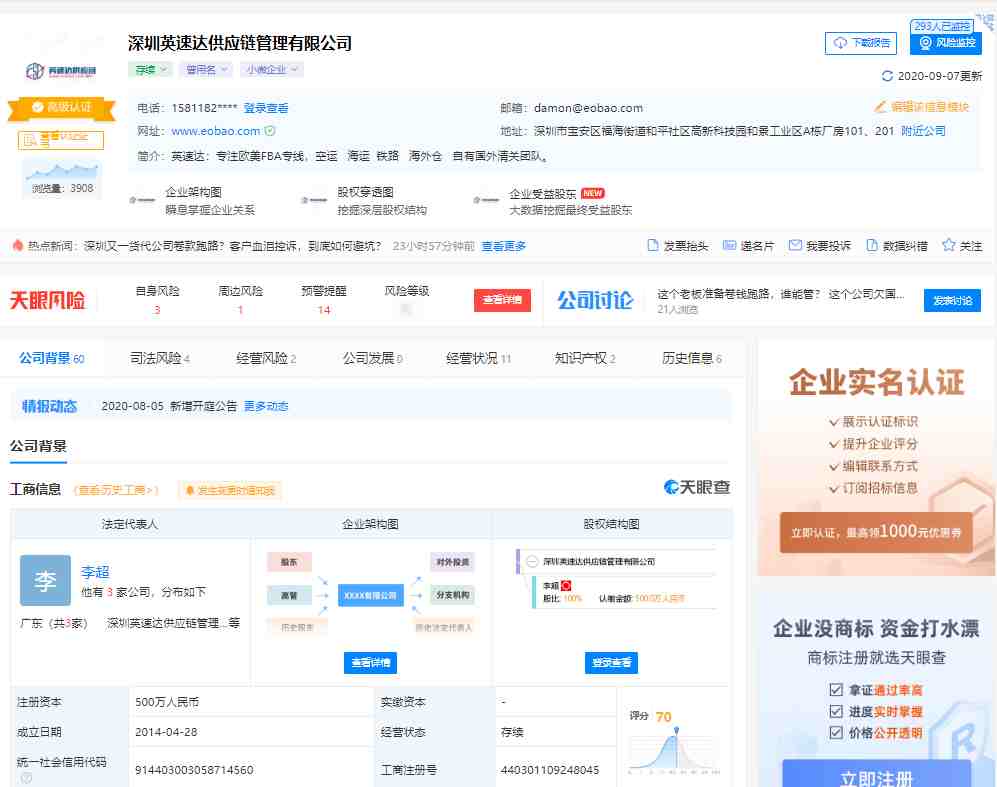Viewport: 997px width, 787px height.
Task: Click the red icon beside 李超 in 股权结构图
Action: tap(566, 585)
